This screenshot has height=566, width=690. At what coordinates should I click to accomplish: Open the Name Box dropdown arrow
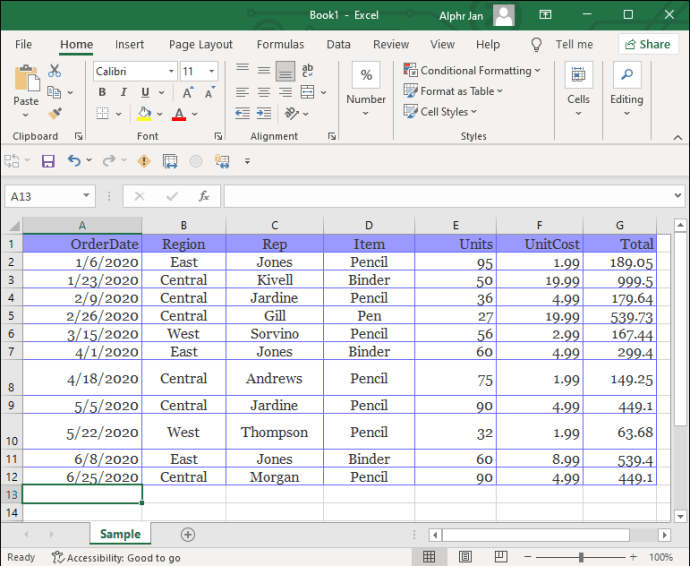87,196
